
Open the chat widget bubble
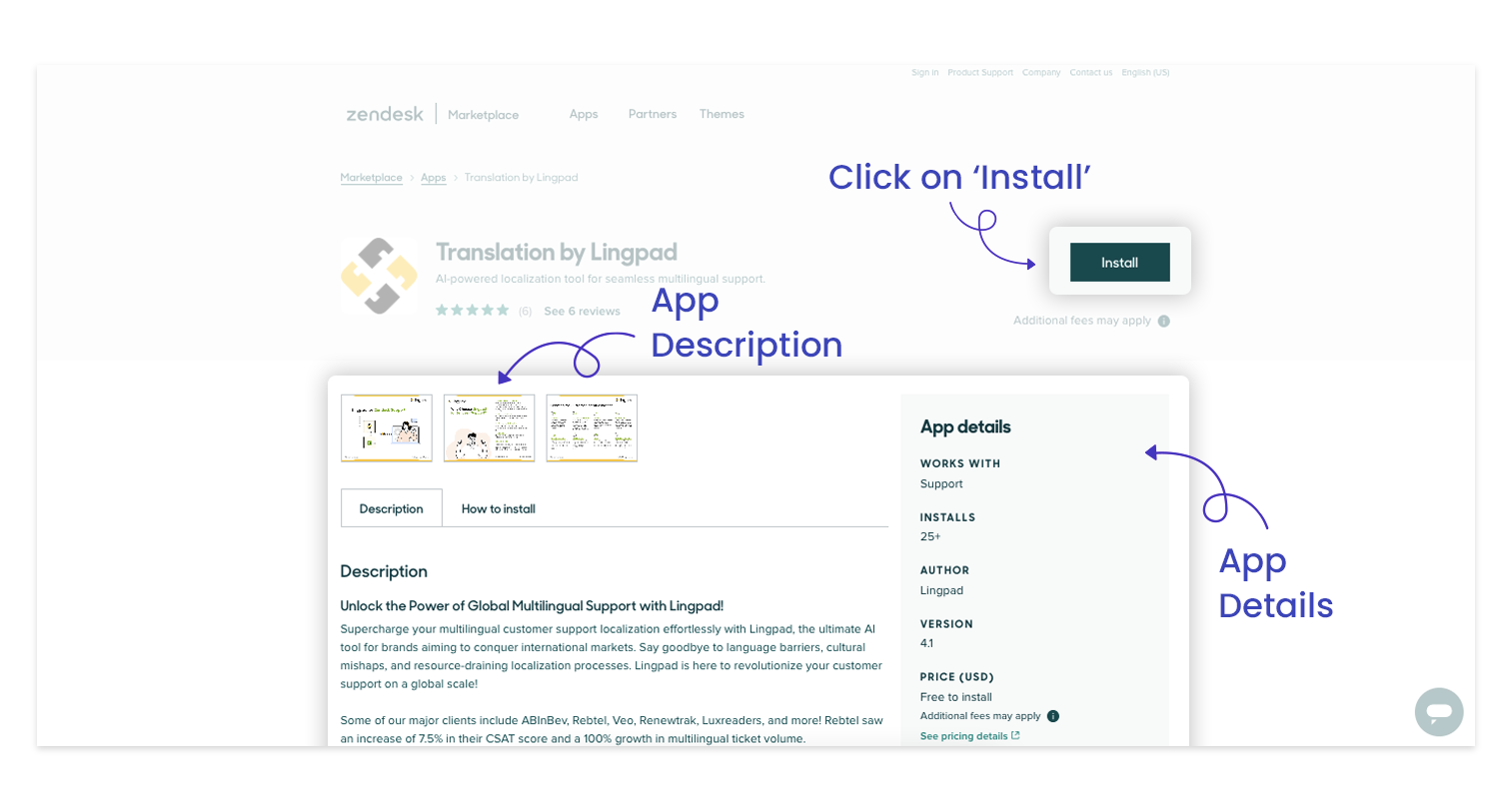click(x=1439, y=712)
